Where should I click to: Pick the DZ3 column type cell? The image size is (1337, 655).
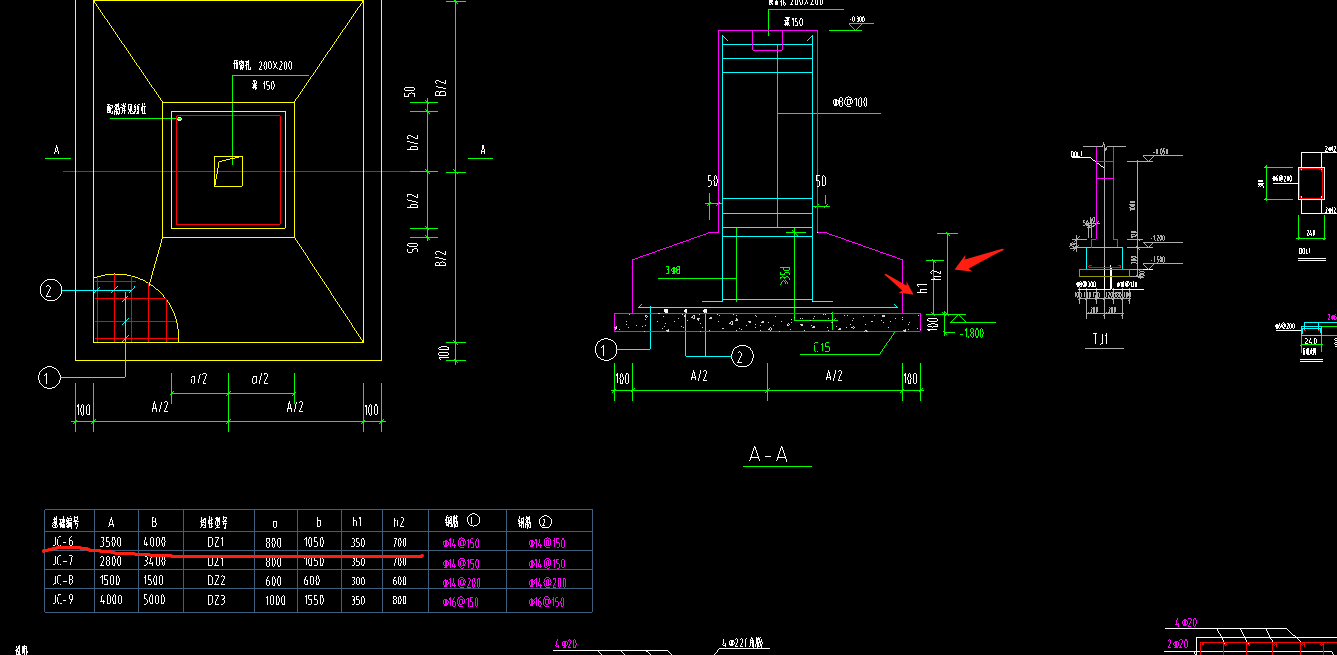tap(215, 601)
